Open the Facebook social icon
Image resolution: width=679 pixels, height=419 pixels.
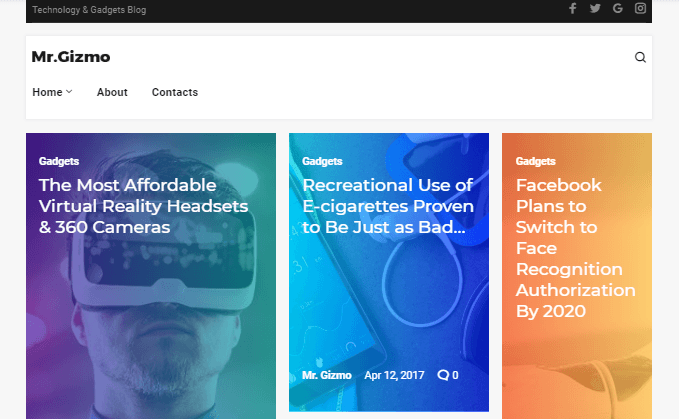click(x=572, y=9)
